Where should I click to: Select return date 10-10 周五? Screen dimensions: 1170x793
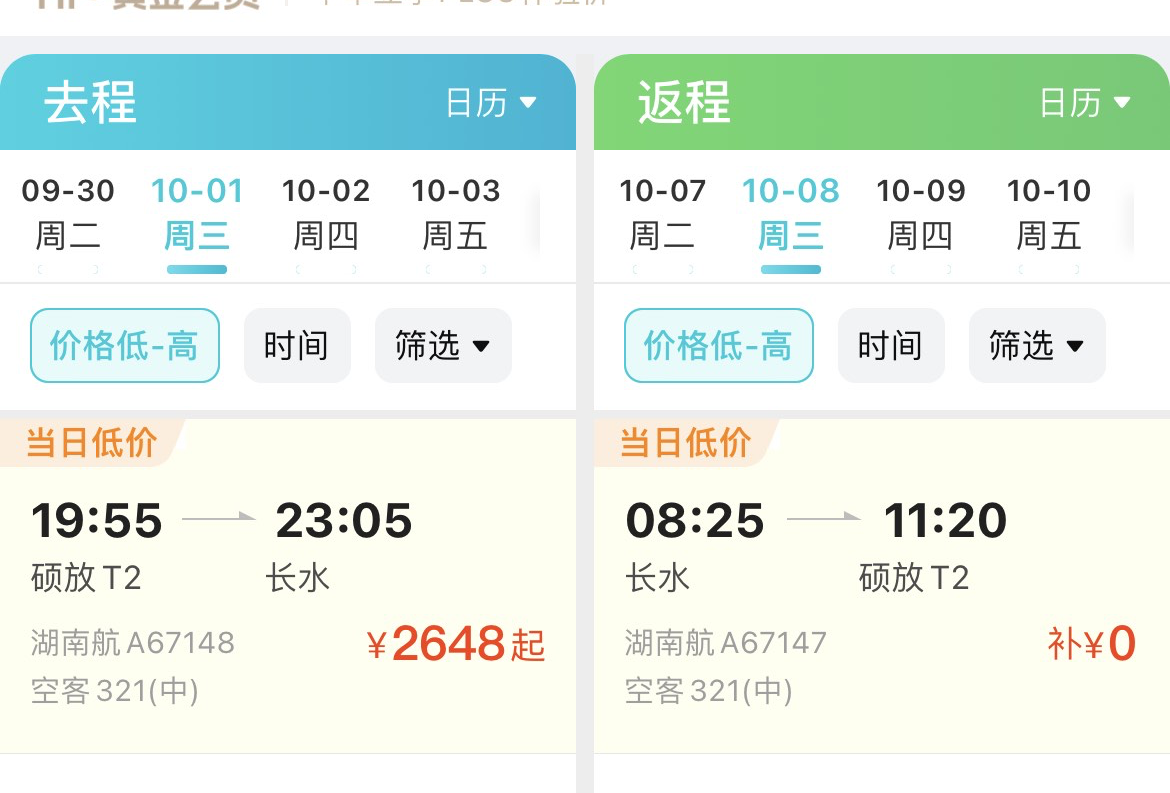point(1048,212)
